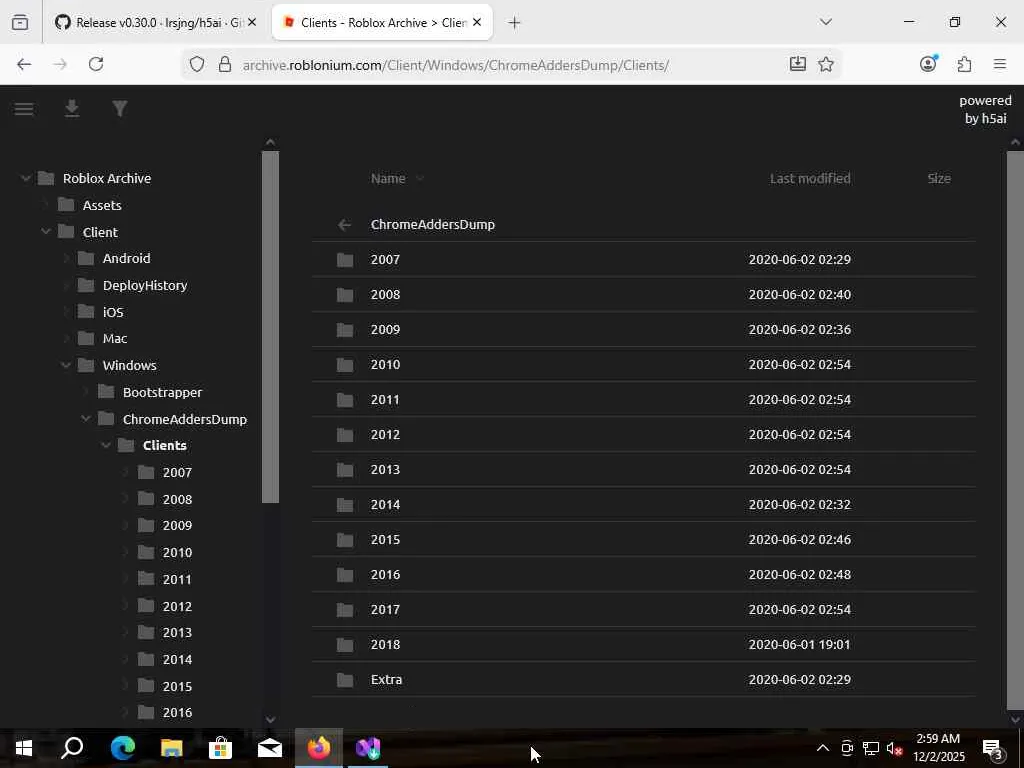Select Bootstrapper in the sidebar tree

click(x=163, y=392)
